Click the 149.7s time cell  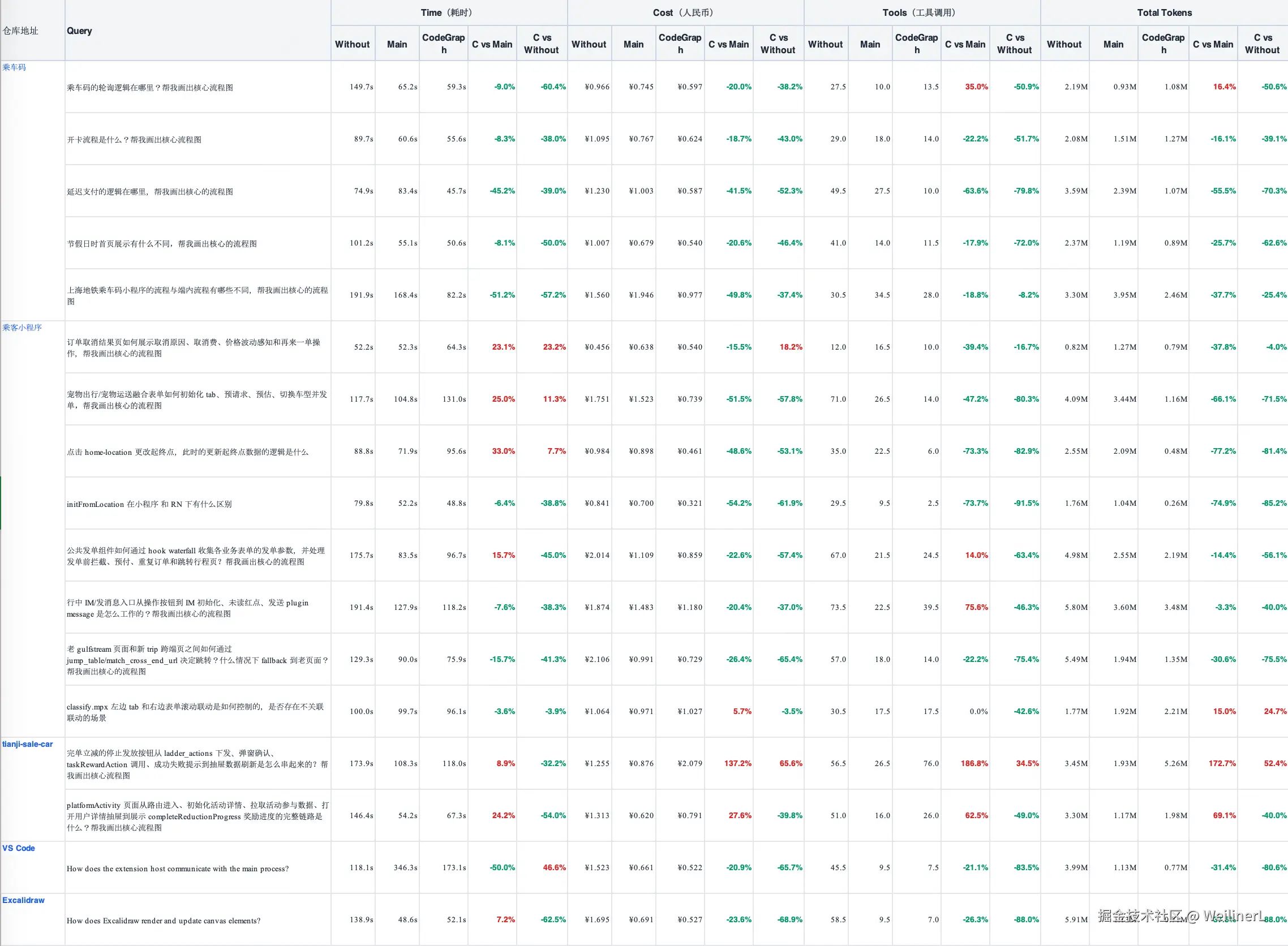[362, 87]
